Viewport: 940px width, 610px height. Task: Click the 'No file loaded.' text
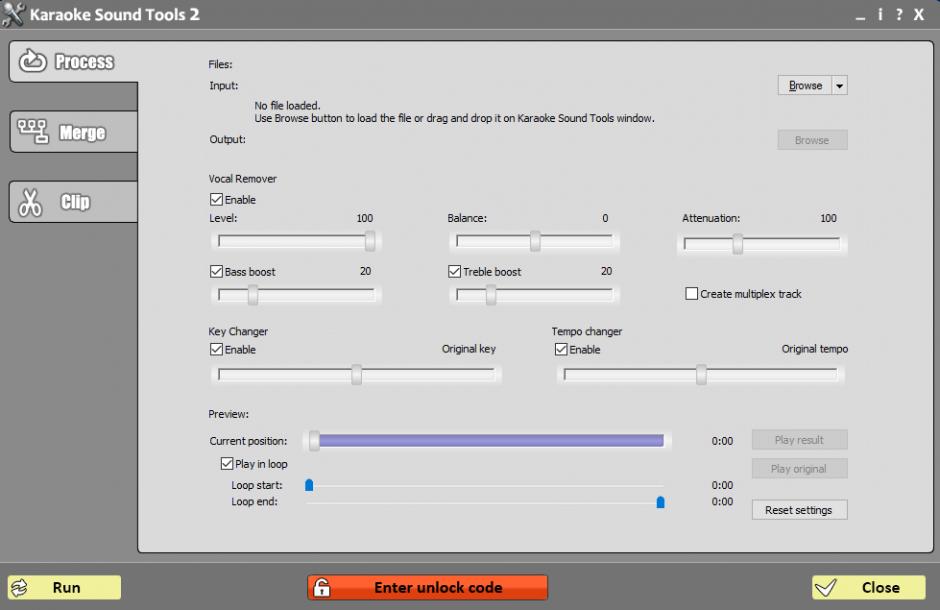tap(287, 105)
